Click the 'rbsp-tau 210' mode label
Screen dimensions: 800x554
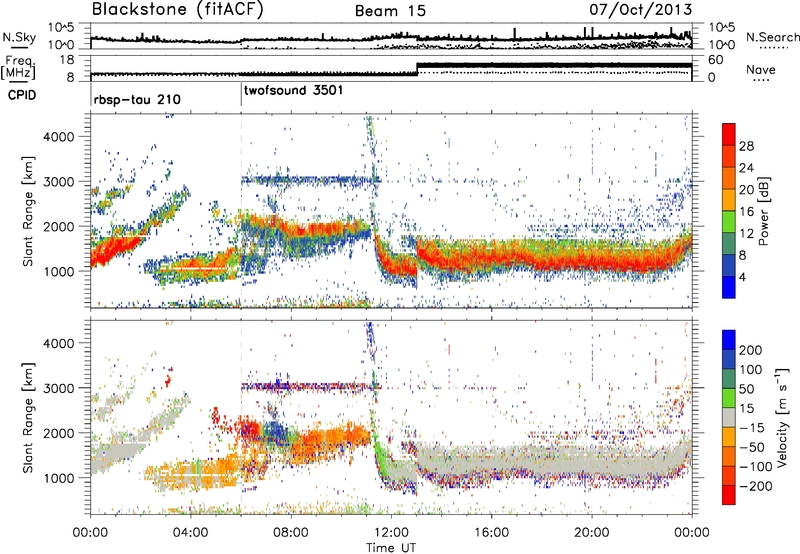click(x=137, y=99)
